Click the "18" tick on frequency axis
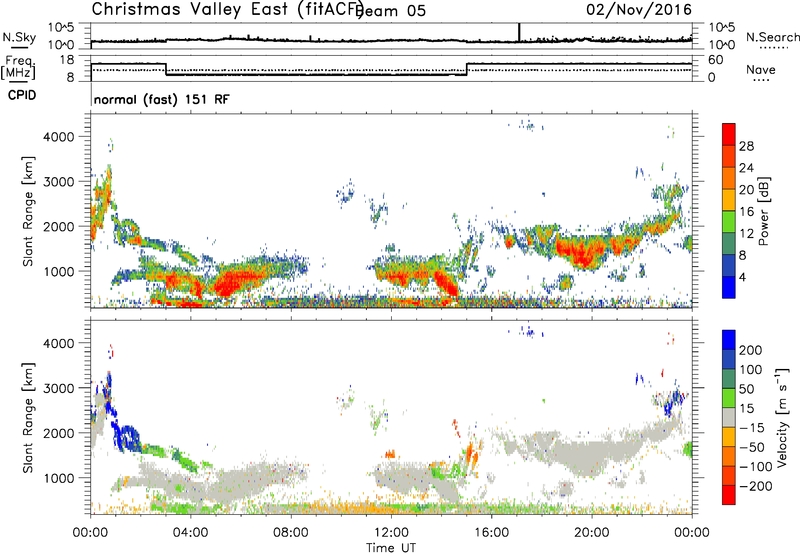 [67, 60]
